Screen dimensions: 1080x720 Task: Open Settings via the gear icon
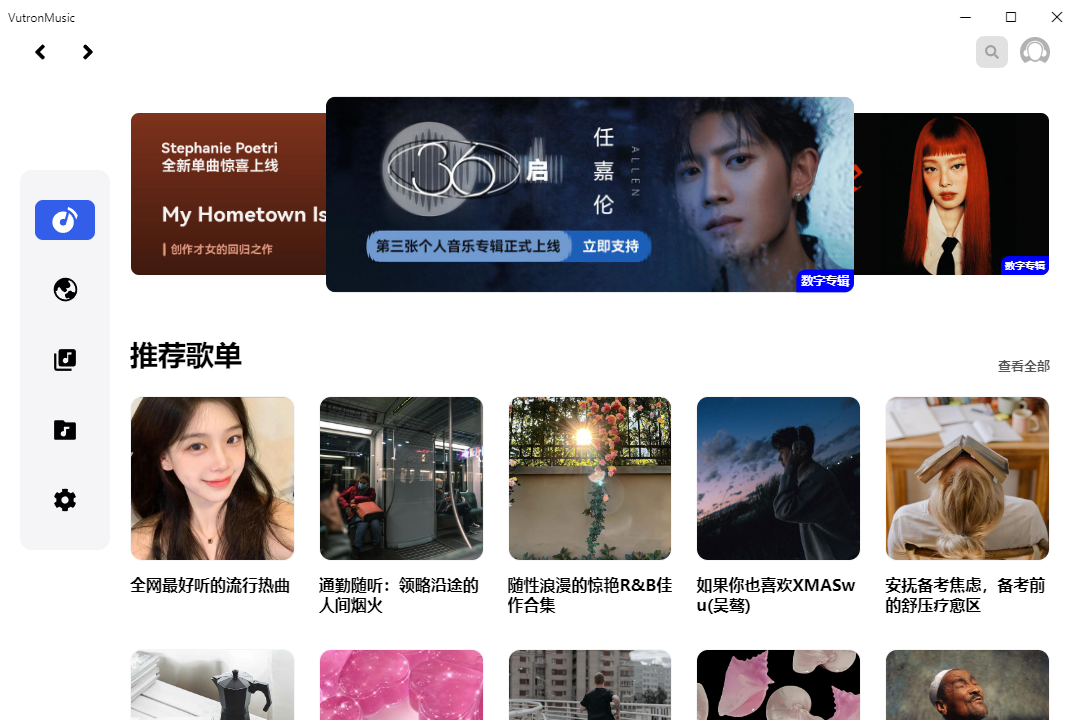coord(64,499)
